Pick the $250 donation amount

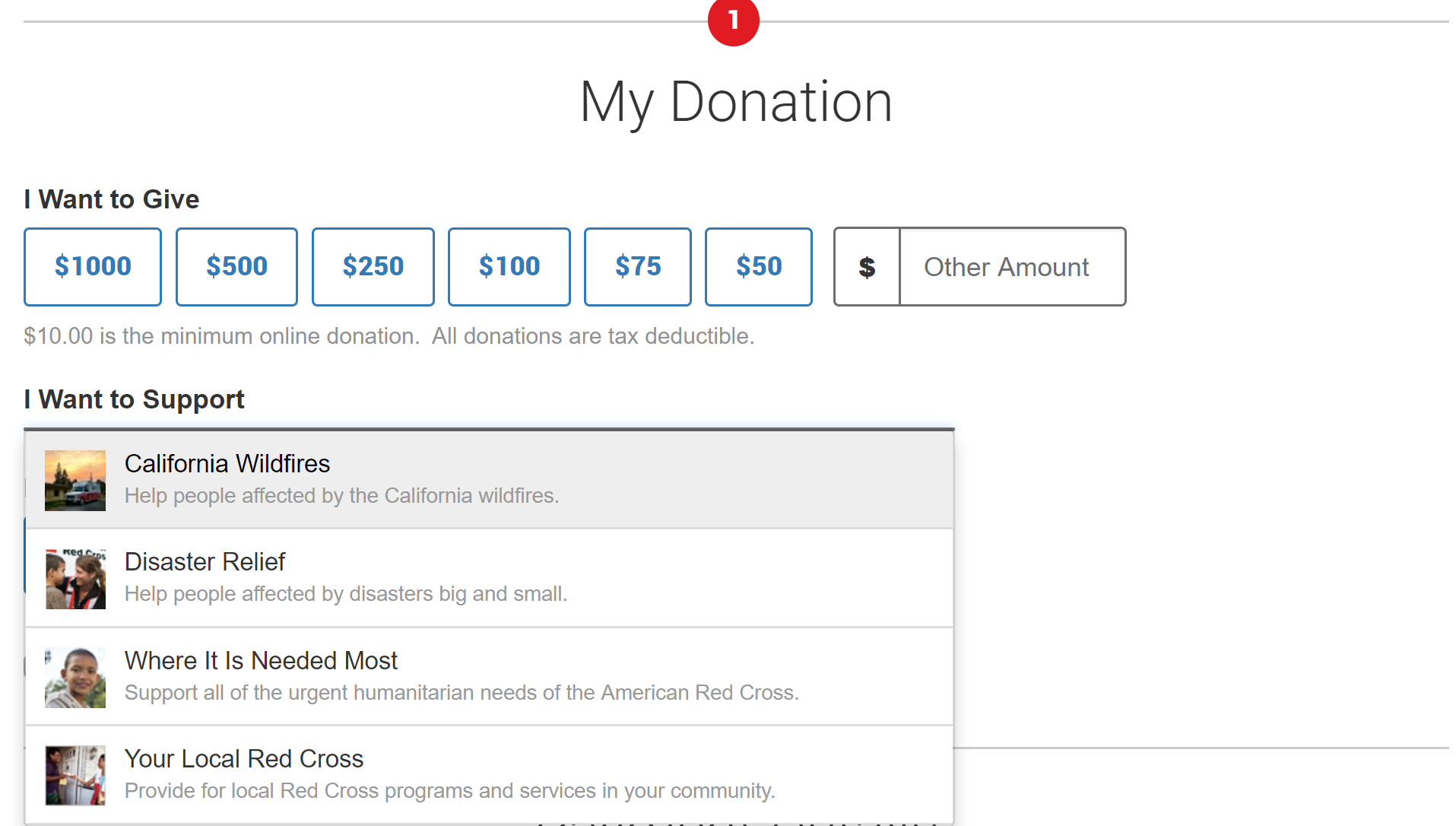point(373,267)
